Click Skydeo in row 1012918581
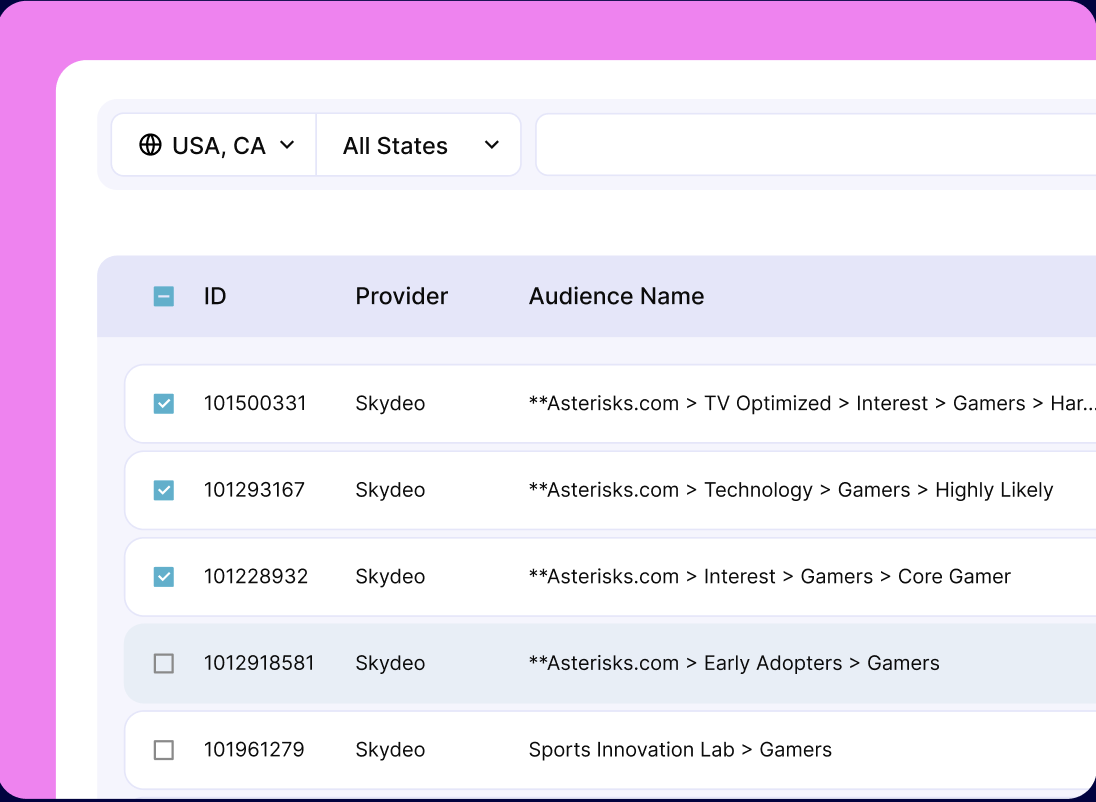Screen dimensions: 1096x802 pyautogui.click(x=390, y=663)
